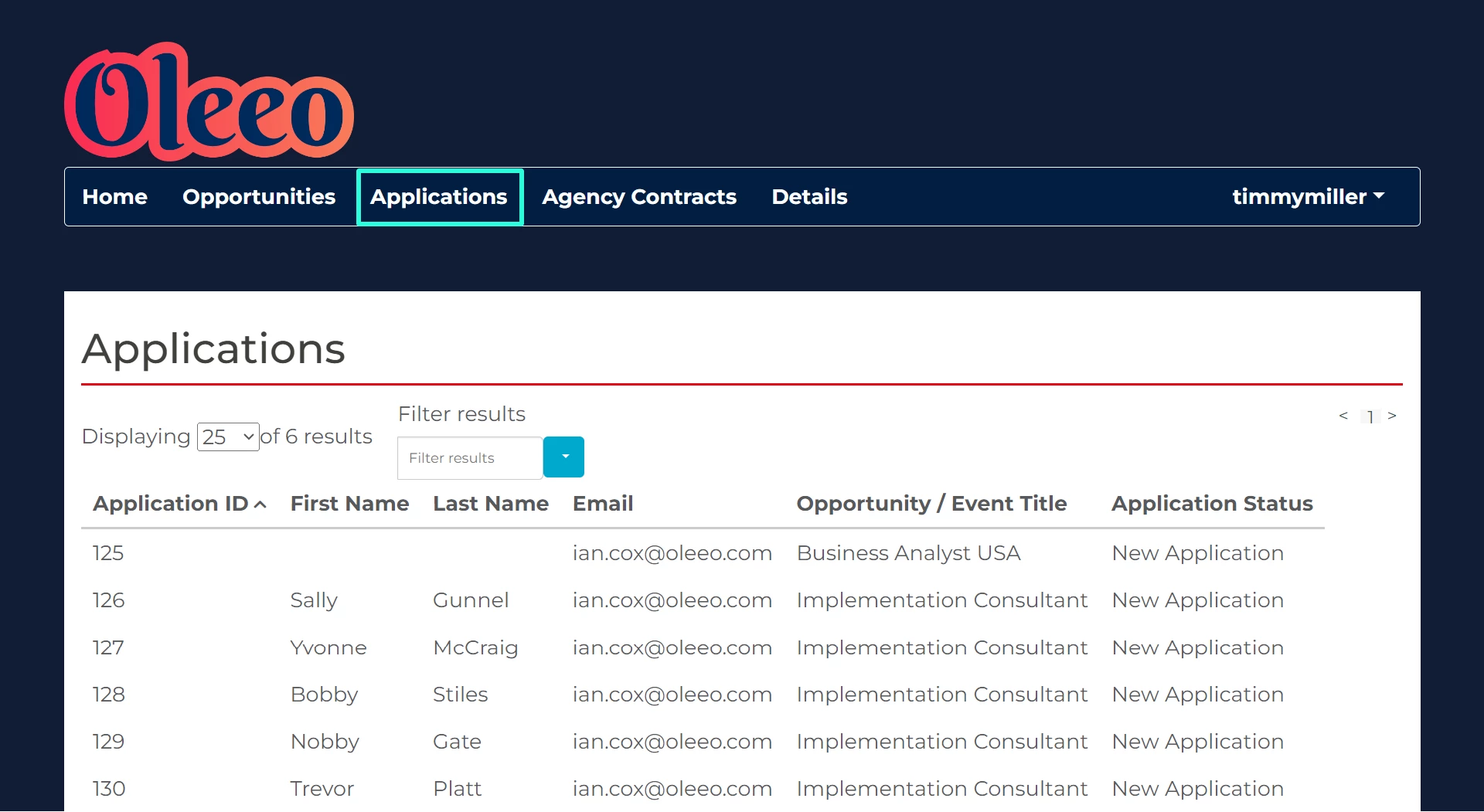The height and width of the screenshot is (812, 1484).
Task: Open the Home menu item
Action: [114, 197]
